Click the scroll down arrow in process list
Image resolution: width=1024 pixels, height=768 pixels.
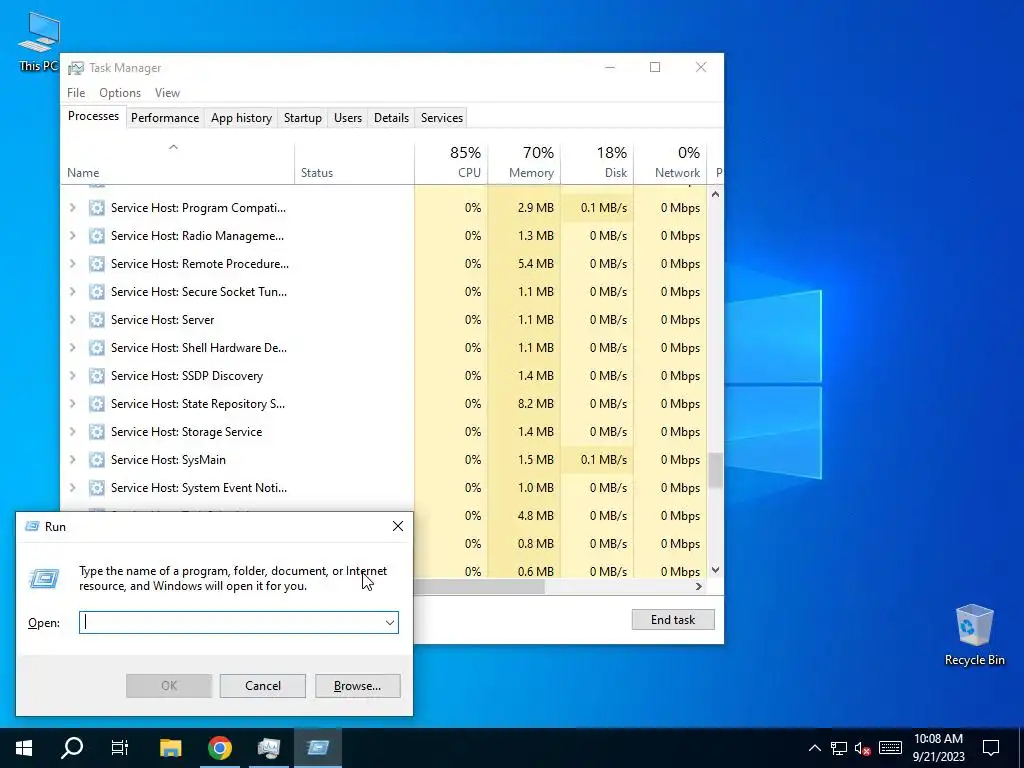pos(715,569)
